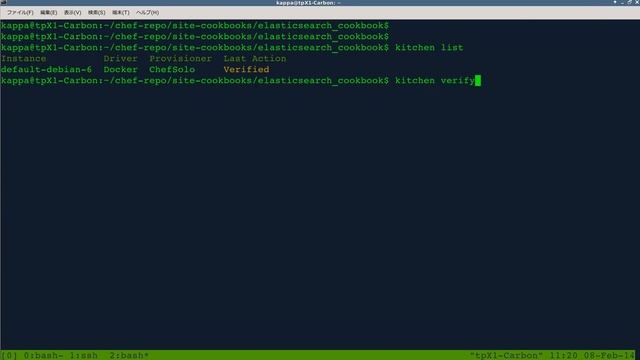Viewport: 640px width, 360px height.
Task: Click the 'kitchen verify' command text
Action: [435, 80]
